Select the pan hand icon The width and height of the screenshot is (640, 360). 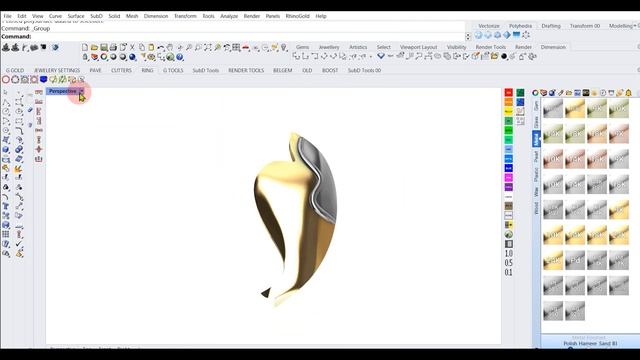(x=170, y=47)
